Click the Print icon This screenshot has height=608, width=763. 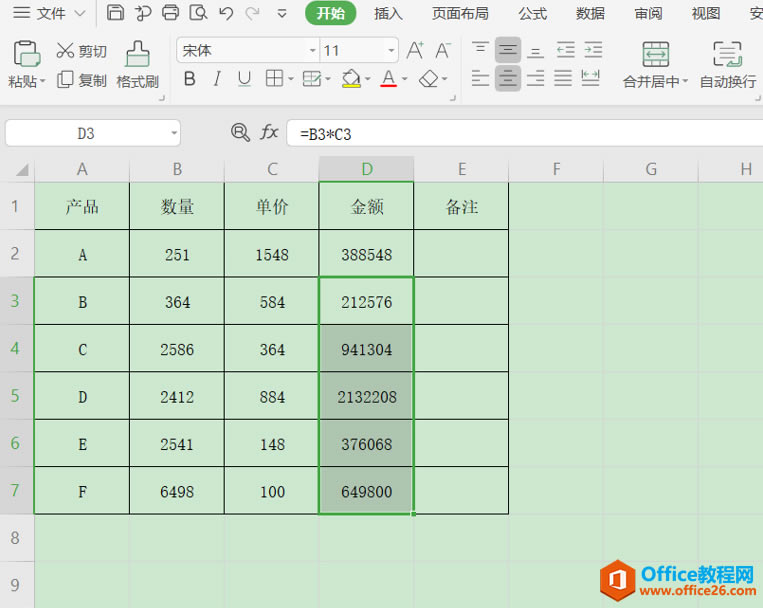(170, 13)
